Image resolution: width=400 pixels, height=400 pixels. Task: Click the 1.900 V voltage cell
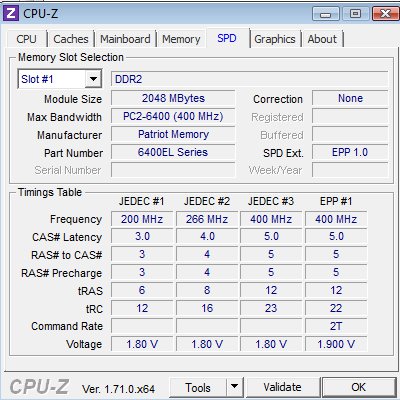coord(336,344)
